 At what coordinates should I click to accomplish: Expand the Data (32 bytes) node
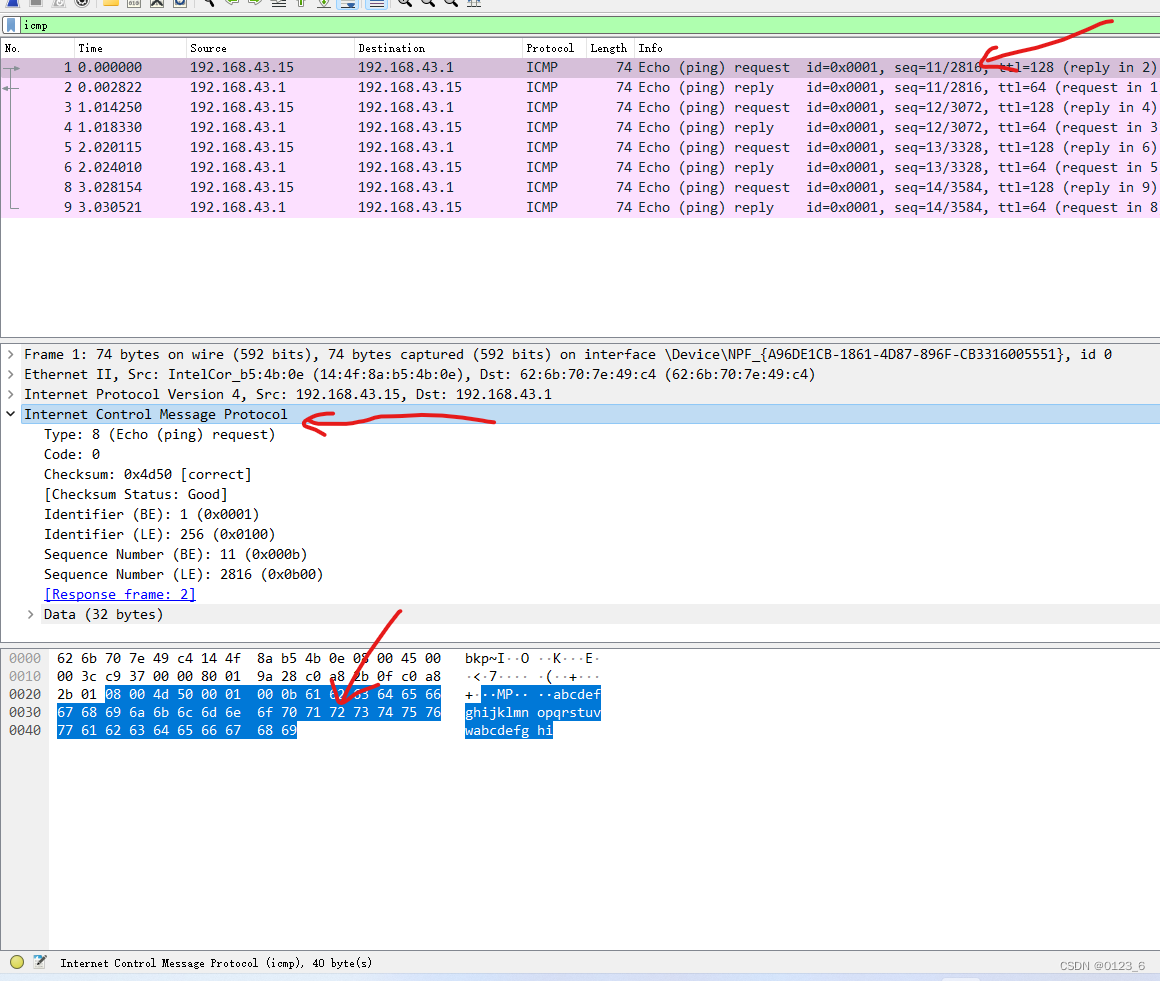click(30, 614)
